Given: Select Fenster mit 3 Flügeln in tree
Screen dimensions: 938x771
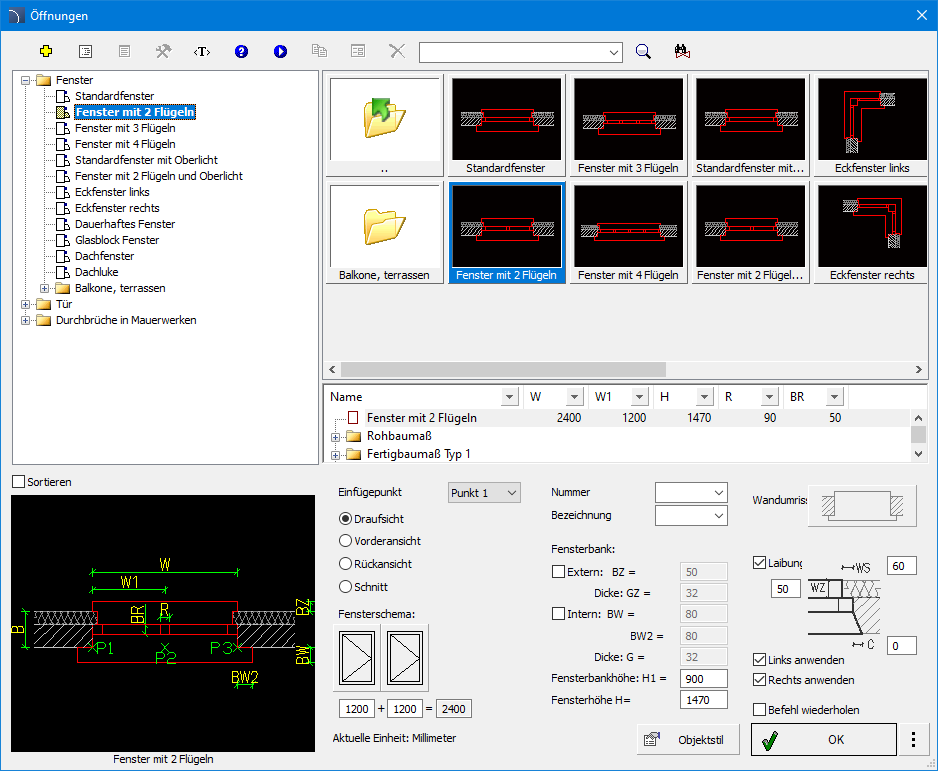Looking at the screenshot, I should tap(125, 128).
